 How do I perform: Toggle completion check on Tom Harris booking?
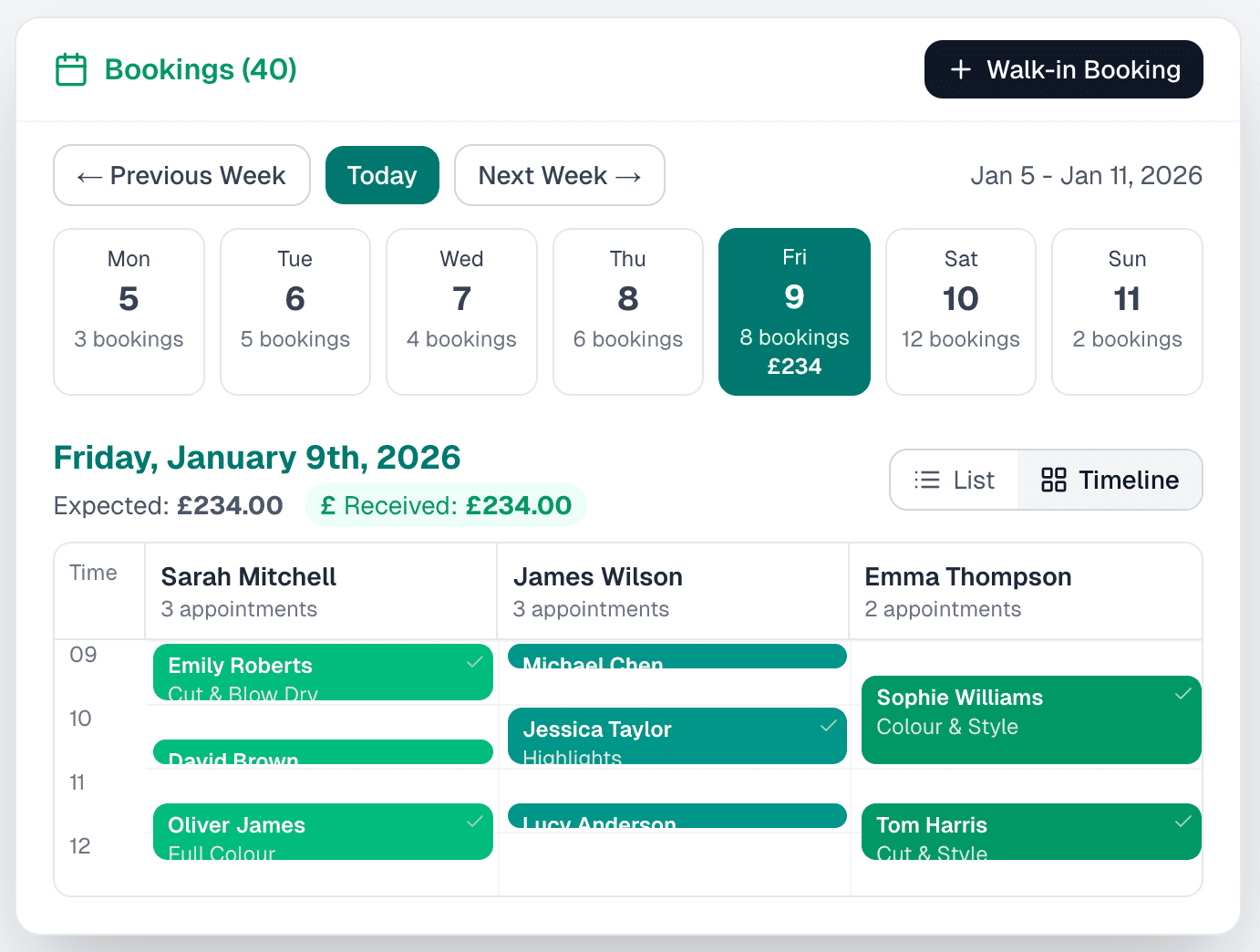tap(1183, 820)
